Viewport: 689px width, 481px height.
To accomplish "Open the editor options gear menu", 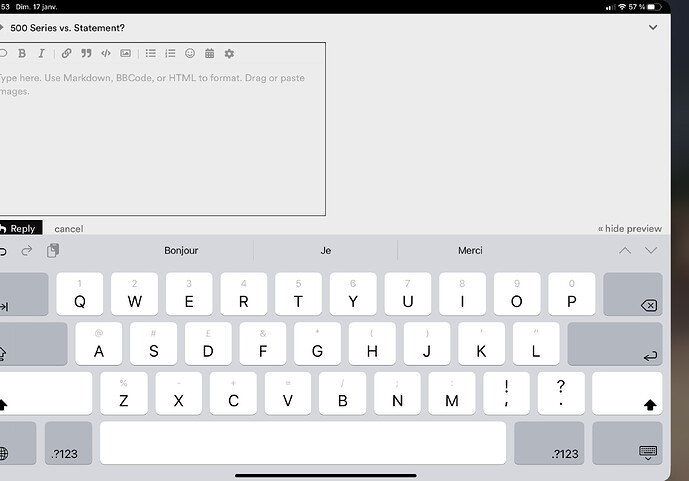I will pos(229,53).
